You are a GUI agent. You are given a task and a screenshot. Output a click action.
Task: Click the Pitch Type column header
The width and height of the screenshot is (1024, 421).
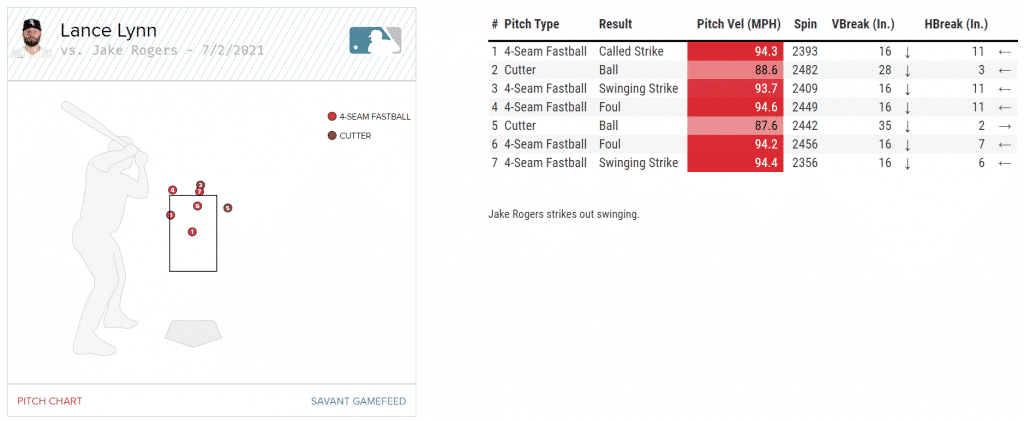[532, 24]
